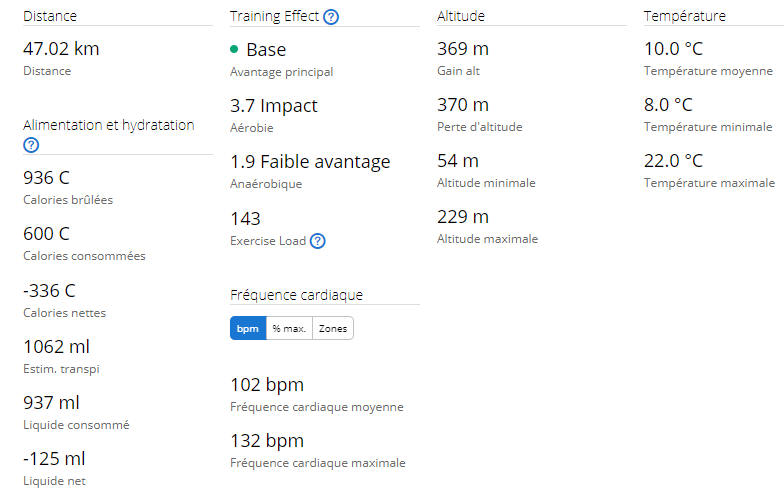The image size is (784, 504).
Task: Select the bpm heart rate view
Action: 248,328
